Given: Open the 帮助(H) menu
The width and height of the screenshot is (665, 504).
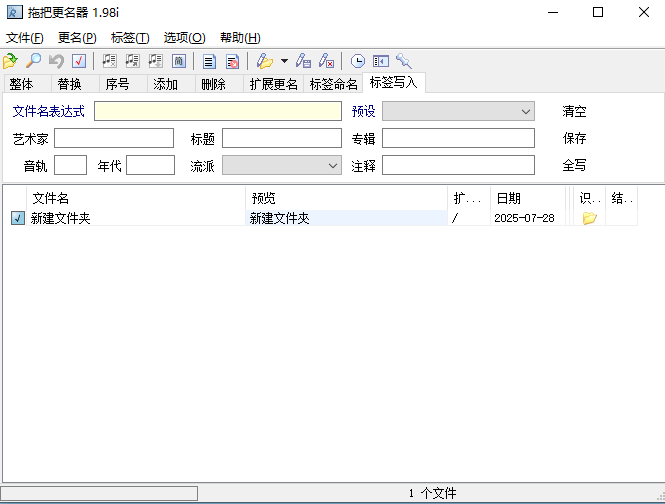Looking at the screenshot, I should (x=240, y=38).
